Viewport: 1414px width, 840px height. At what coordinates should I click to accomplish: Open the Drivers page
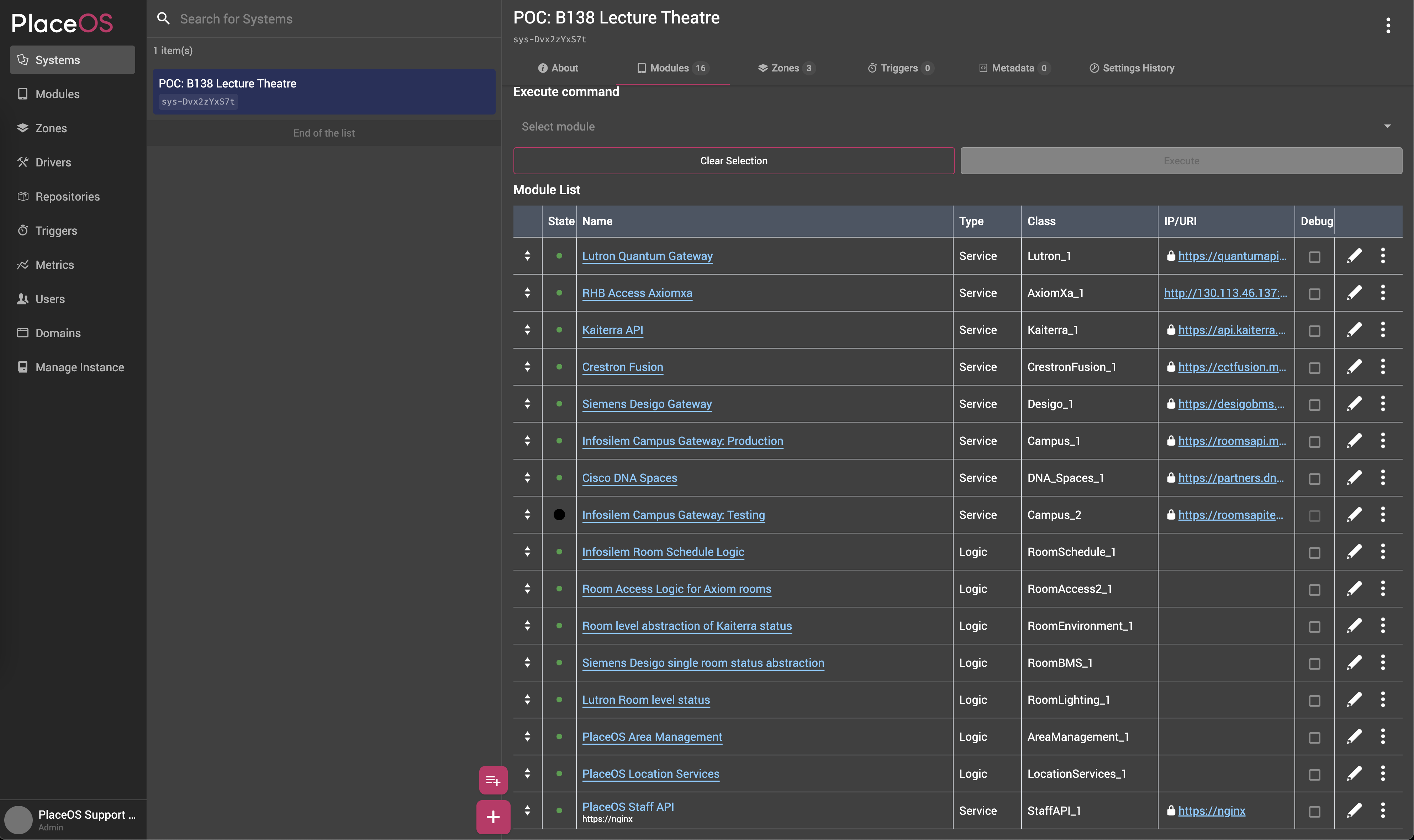(53, 163)
